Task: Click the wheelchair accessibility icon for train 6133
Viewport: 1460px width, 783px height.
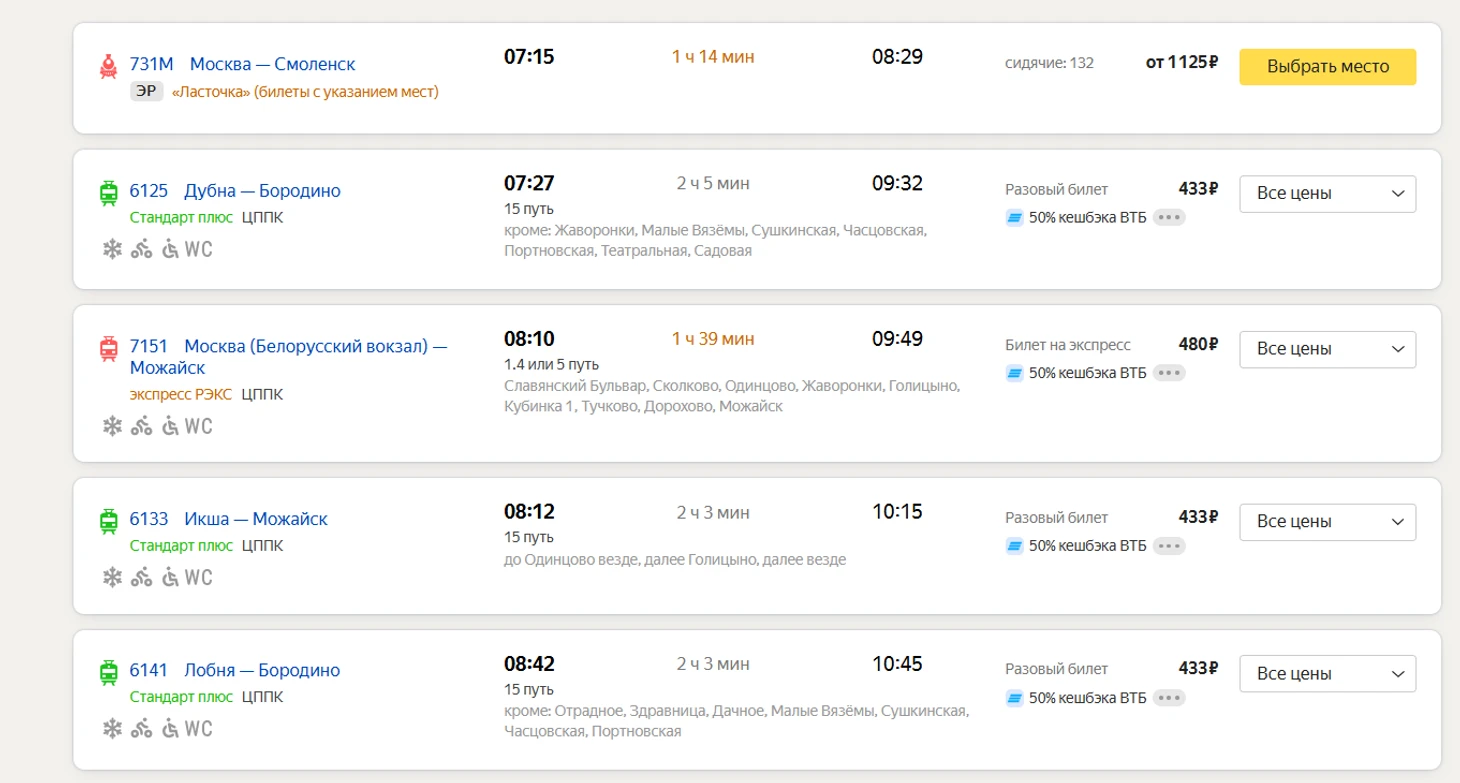Action: click(x=170, y=577)
